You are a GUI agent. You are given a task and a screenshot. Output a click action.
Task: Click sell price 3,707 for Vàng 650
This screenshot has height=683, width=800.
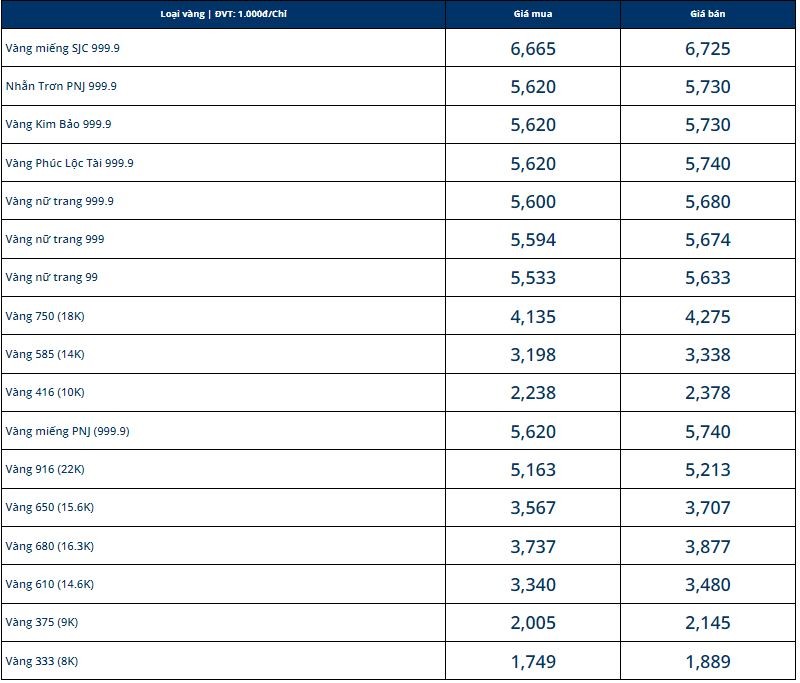708,507
